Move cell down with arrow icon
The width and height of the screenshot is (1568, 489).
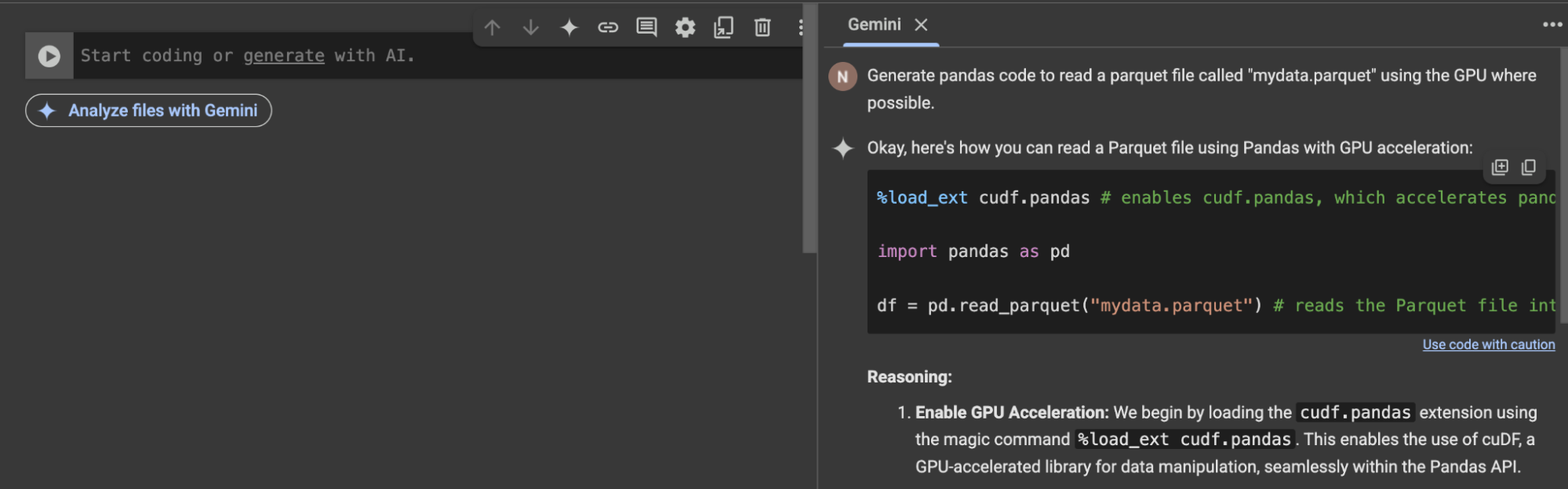pyautogui.click(x=531, y=28)
